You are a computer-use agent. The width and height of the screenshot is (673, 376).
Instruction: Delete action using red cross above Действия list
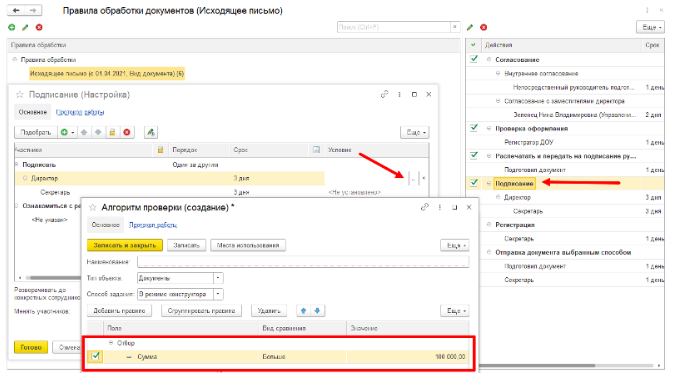(484, 27)
